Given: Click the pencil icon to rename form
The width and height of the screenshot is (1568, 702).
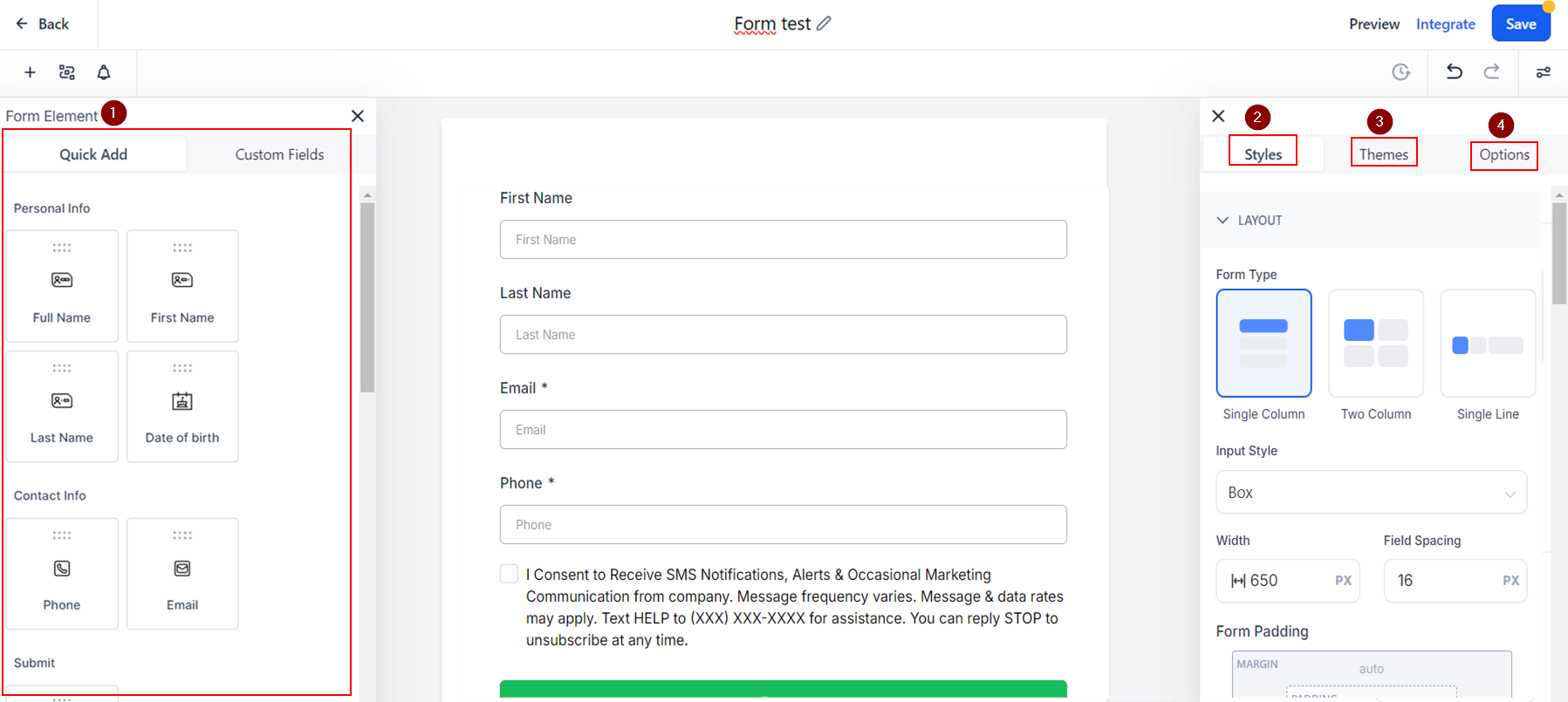Looking at the screenshot, I should pyautogui.click(x=824, y=24).
